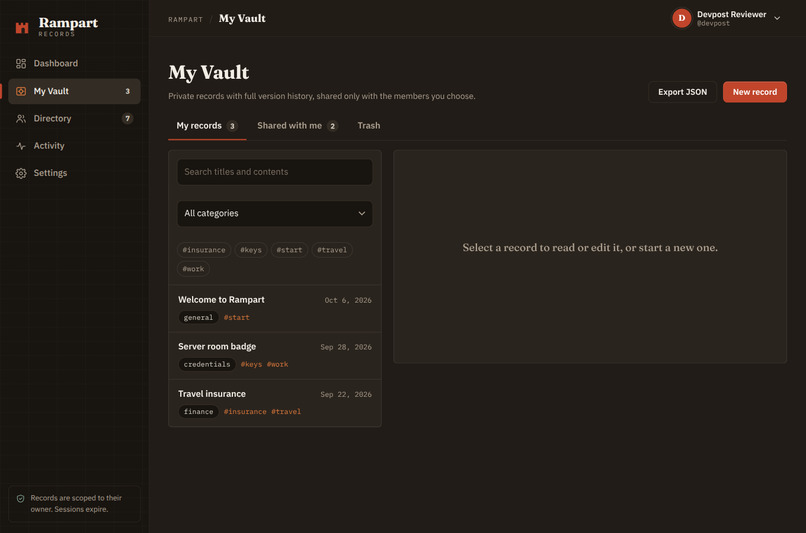The width and height of the screenshot is (806, 533).
Task: Click the Dashboard grid icon
Action: pyautogui.click(x=21, y=64)
